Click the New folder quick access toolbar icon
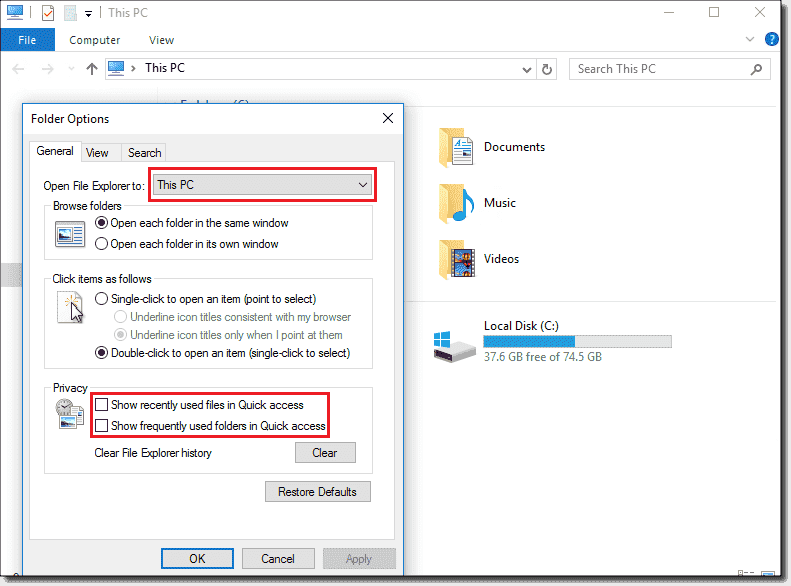 coord(70,13)
